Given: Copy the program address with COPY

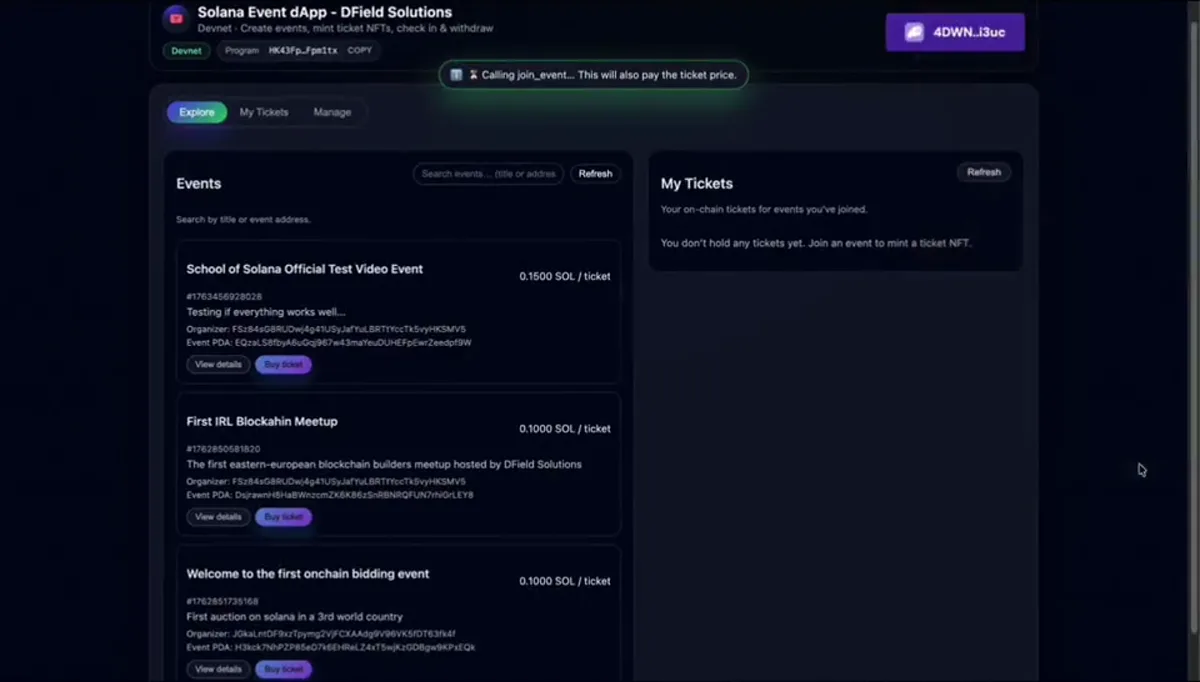Looking at the screenshot, I should click(359, 50).
